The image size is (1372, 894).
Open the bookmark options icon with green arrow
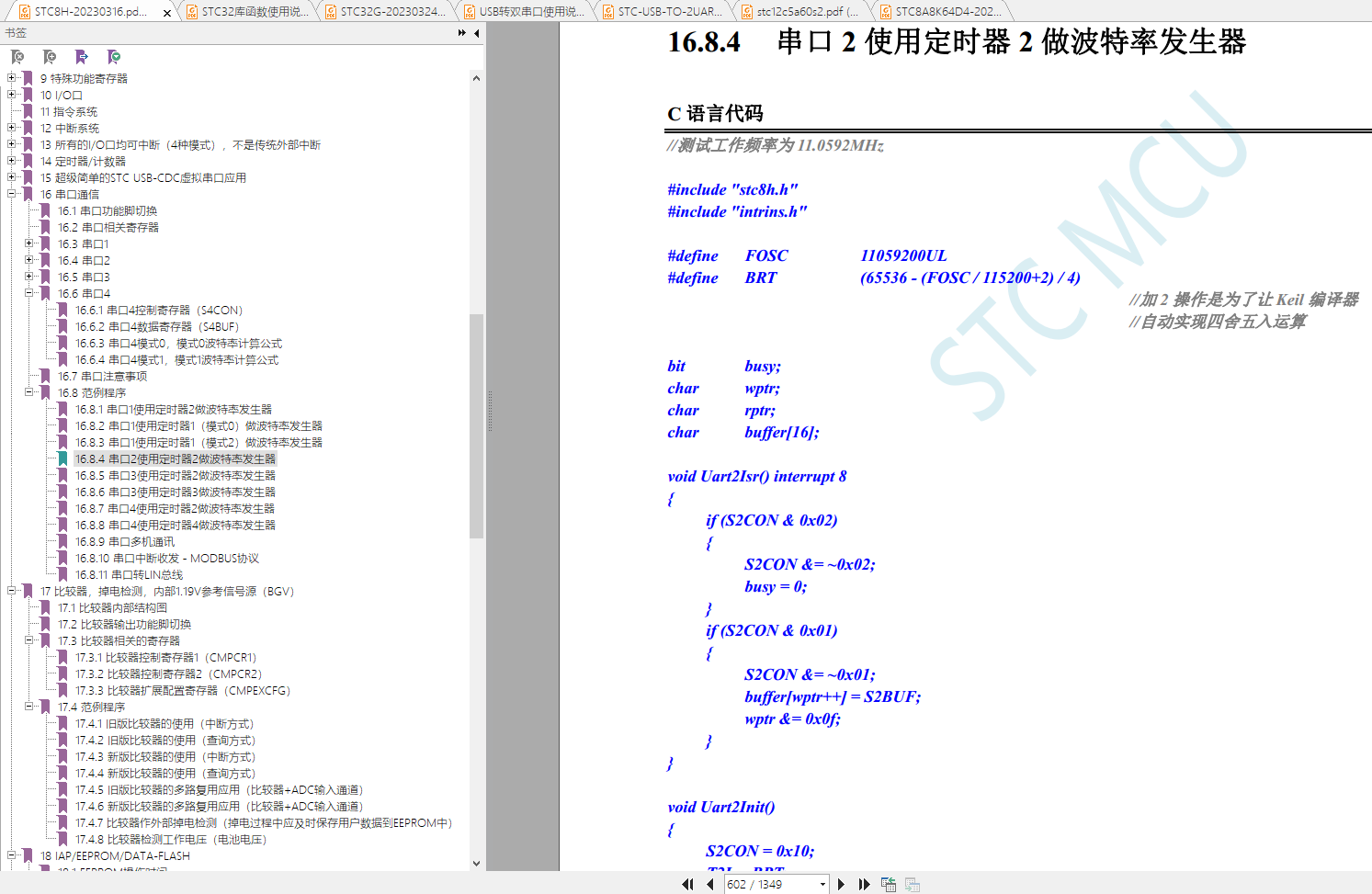click(x=114, y=57)
